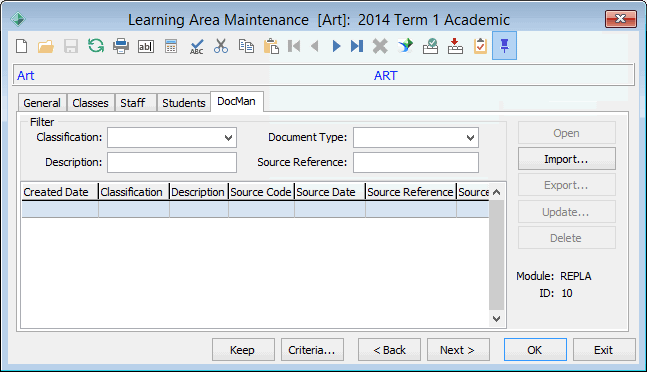Click the Keep button
The height and width of the screenshot is (372, 647).
pos(243,350)
